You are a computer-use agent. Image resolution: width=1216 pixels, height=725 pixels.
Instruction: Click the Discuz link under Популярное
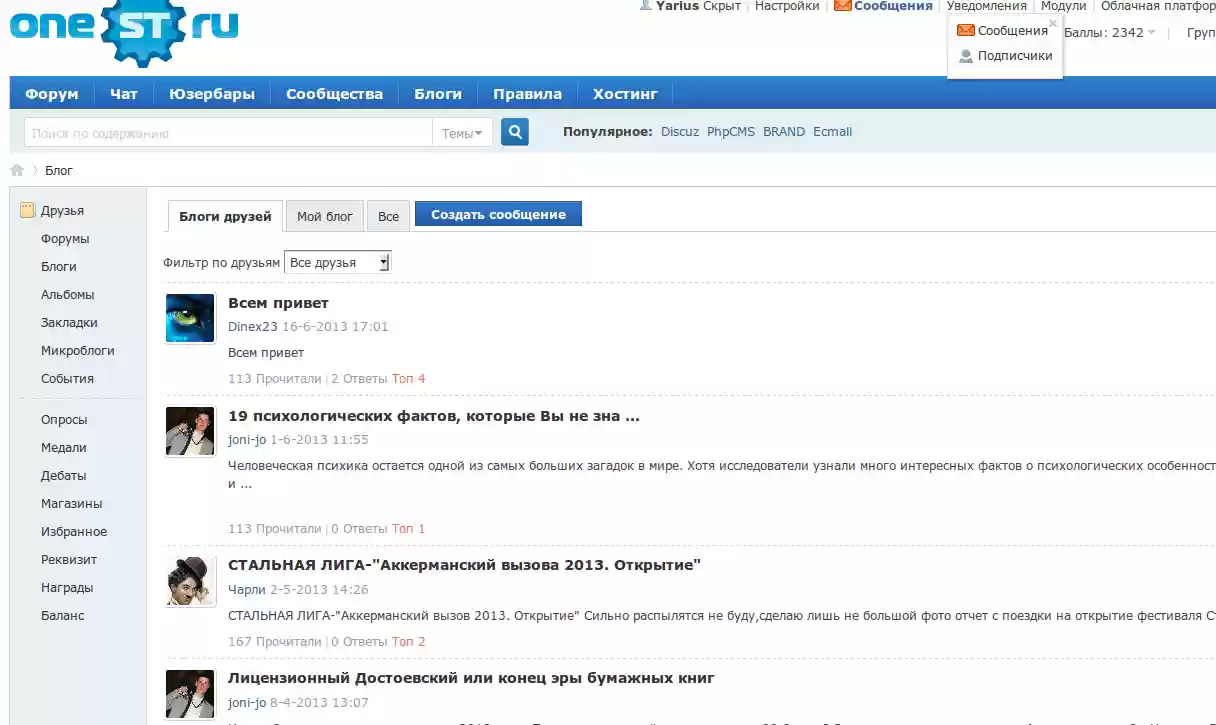(679, 131)
